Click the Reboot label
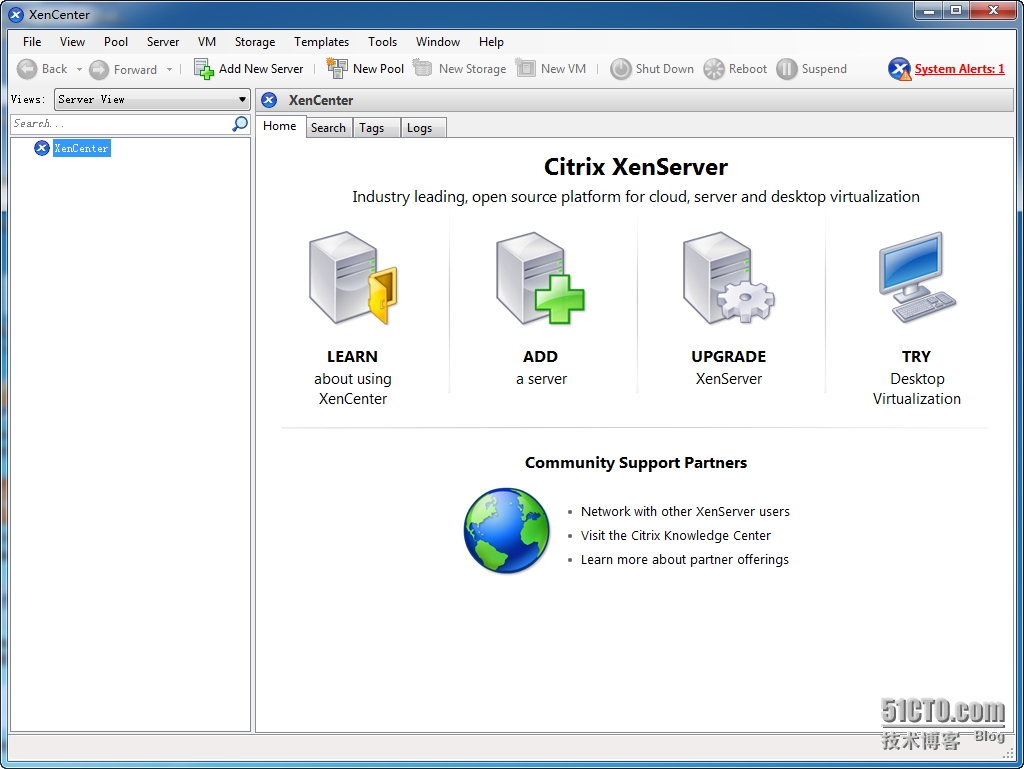This screenshot has width=1024, height=769. [x=748, y=69]
